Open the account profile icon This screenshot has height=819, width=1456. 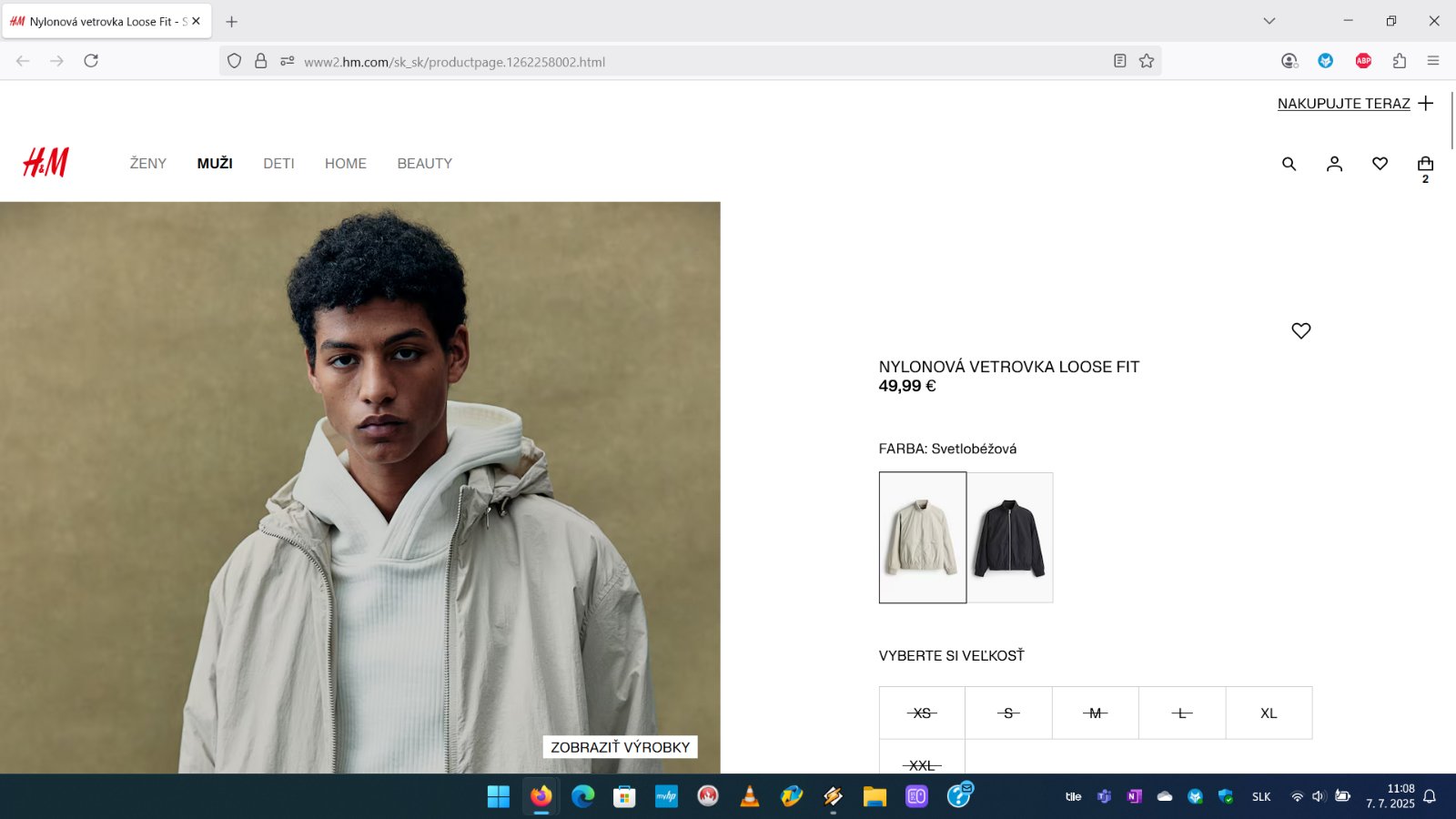1334,164
